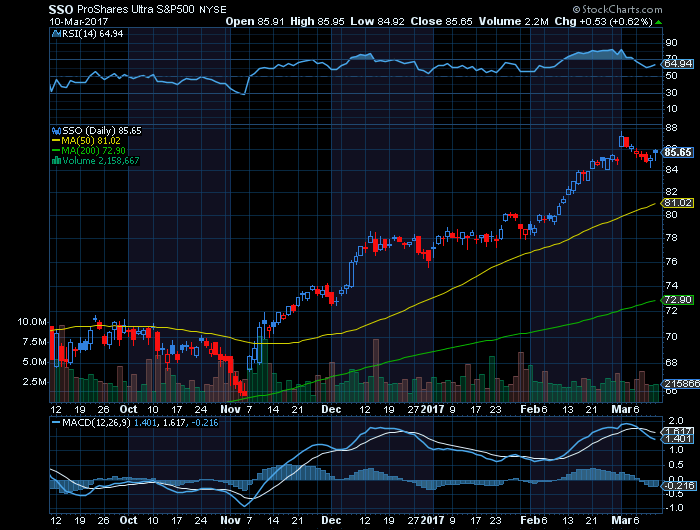Click the RSI line icon beside RSI(14)
The image size is (700, 530).
(x=56, y=34)
